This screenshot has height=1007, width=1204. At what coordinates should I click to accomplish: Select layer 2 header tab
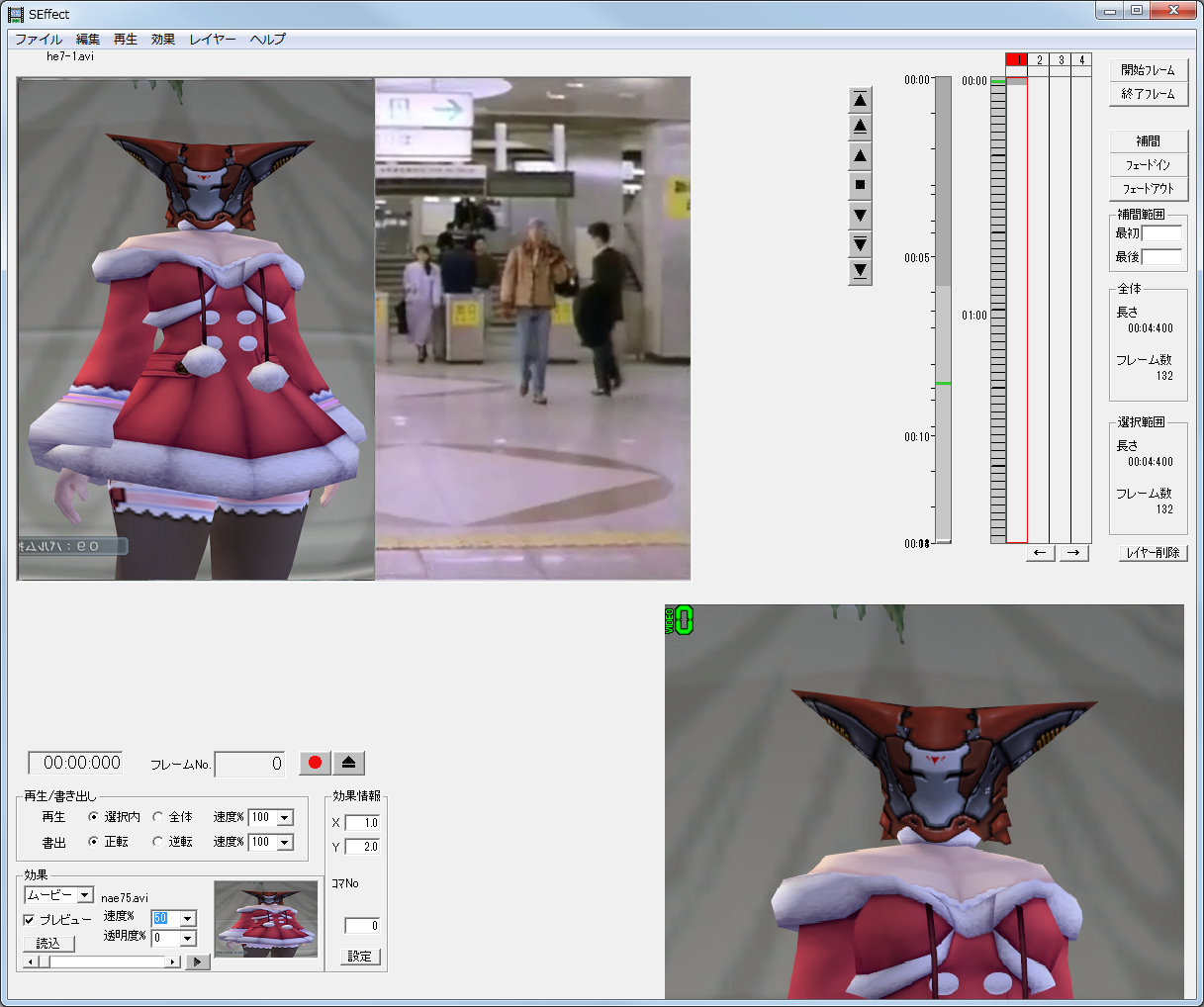(1039, 60)
